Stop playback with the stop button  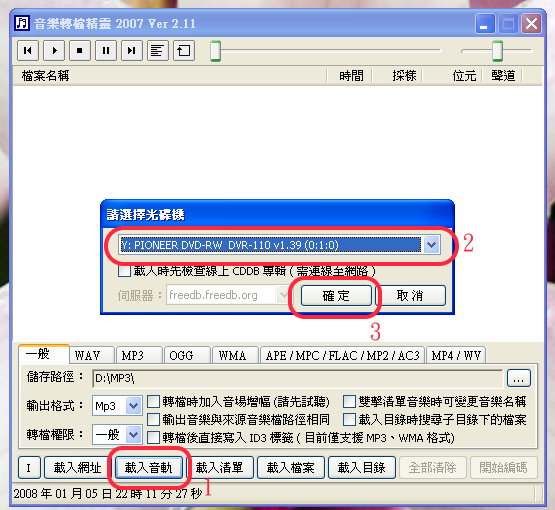click(80, 51)
